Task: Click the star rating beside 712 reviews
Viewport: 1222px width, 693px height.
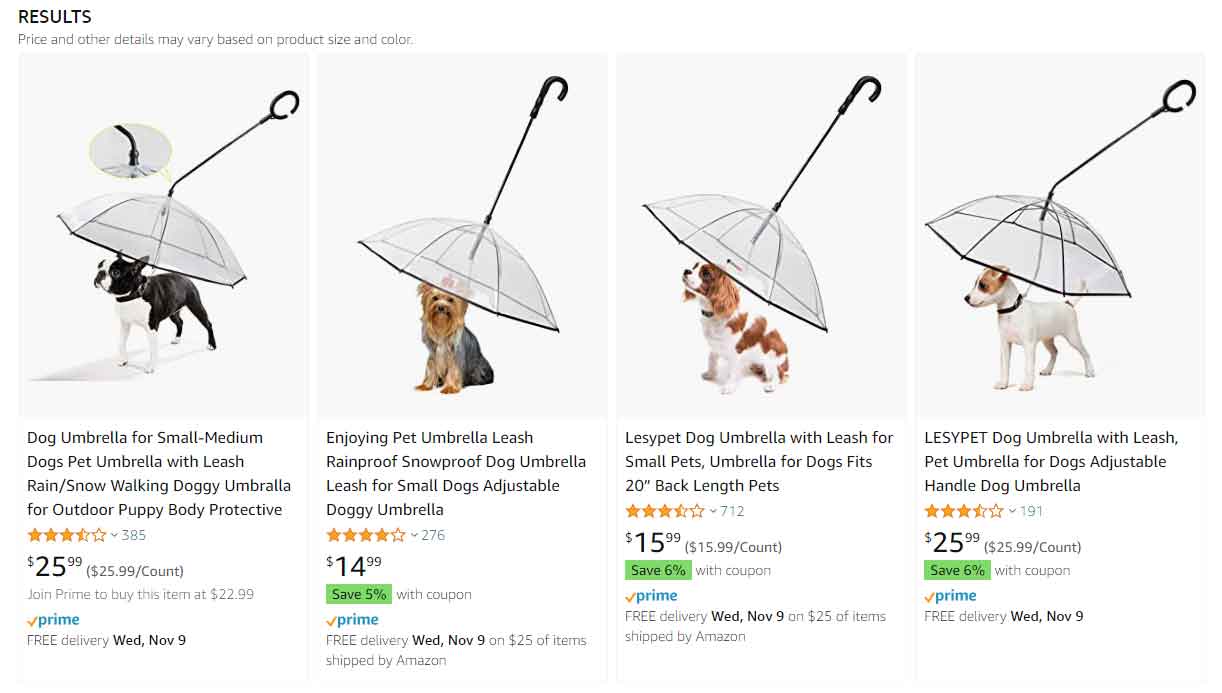Action: pyautogui.click(x=664, y=511)
